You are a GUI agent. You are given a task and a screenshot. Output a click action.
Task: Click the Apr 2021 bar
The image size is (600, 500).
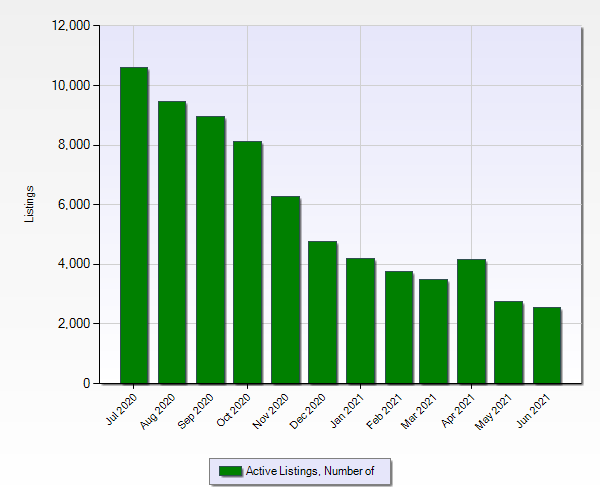[x=471, y=321]
